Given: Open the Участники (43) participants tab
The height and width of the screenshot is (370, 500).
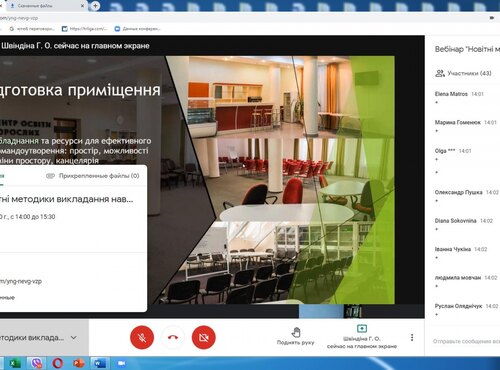Looking at the screenshot, I should [x=463, y=73].
